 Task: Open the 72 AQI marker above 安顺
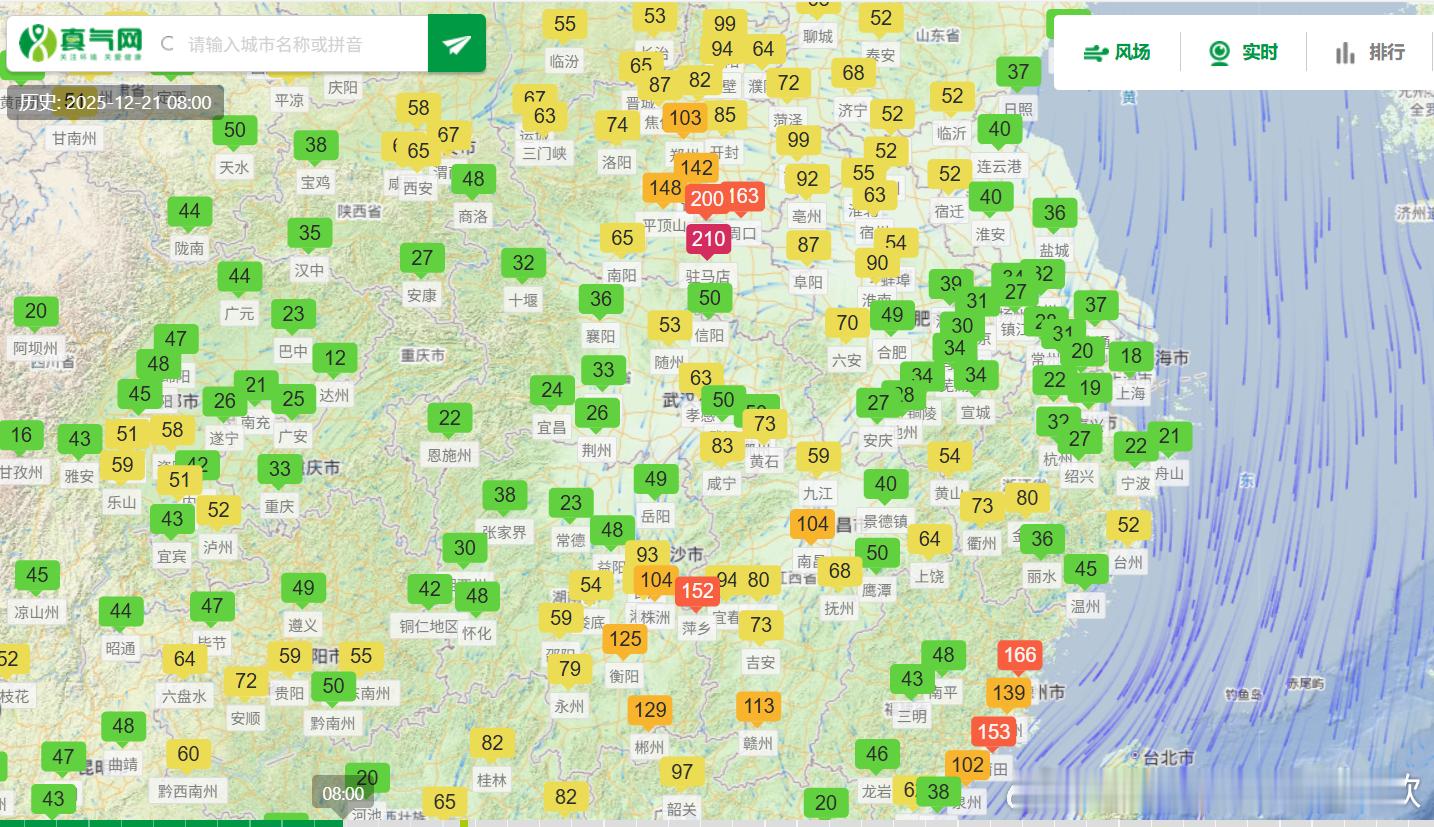[246, 682]
